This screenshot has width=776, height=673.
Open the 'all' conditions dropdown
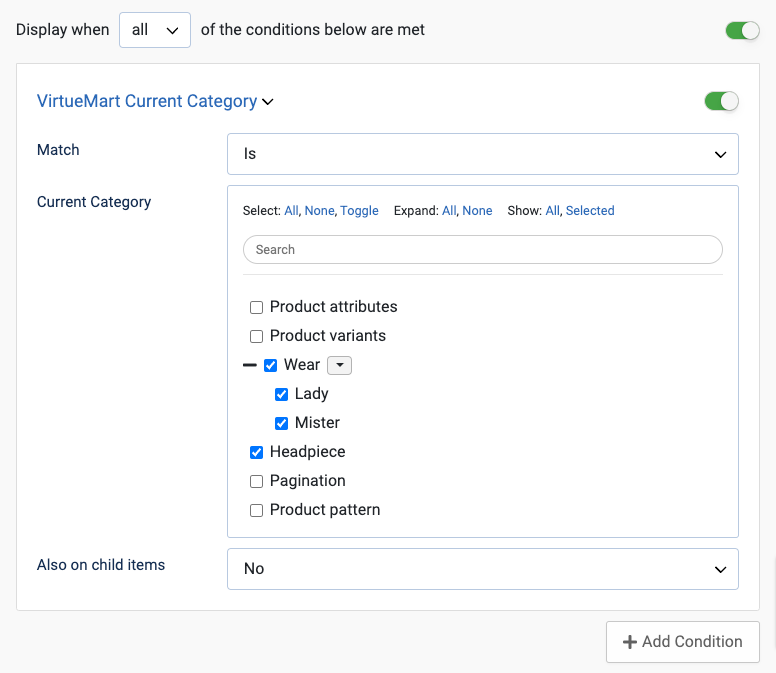coord(155,30)
